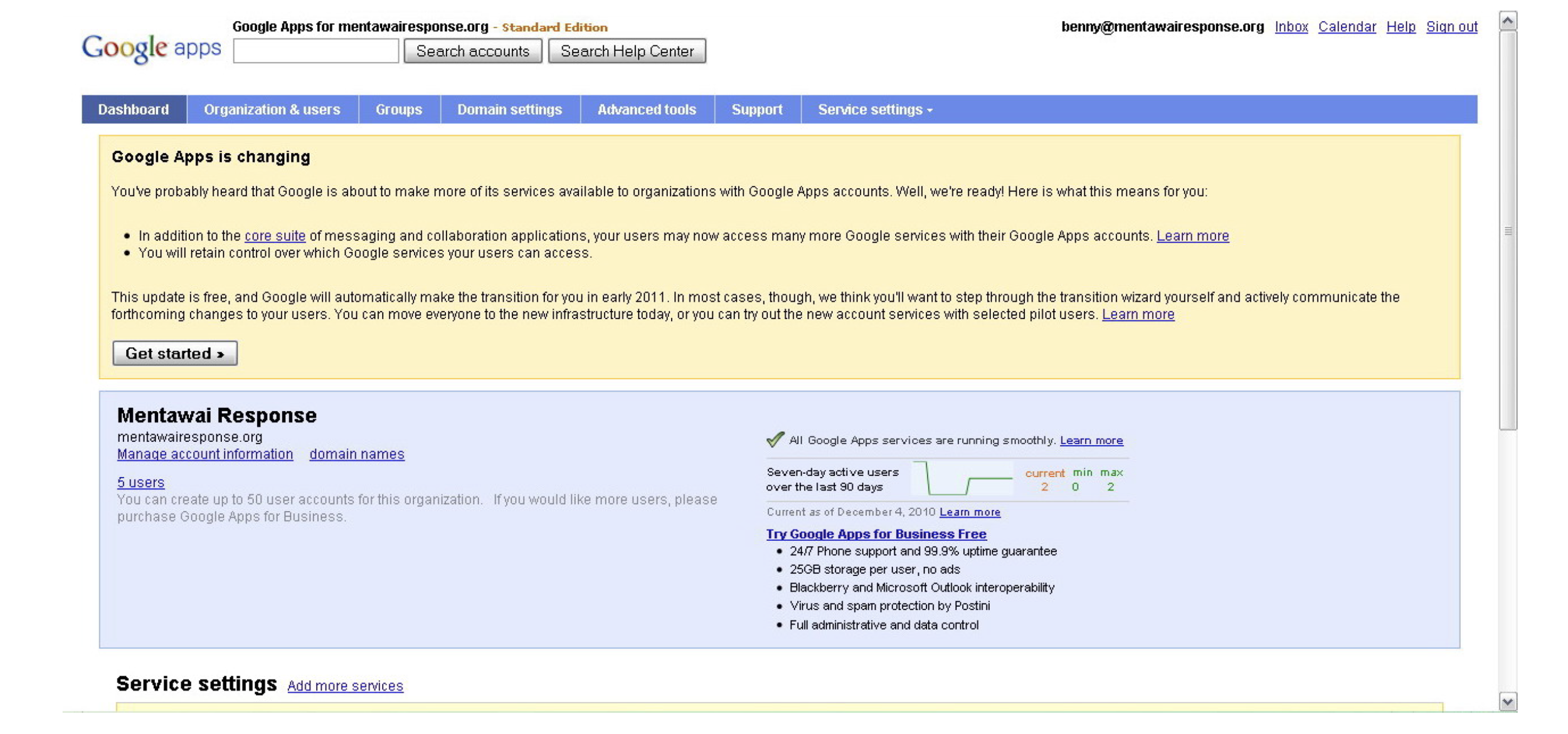Click the Google apps logo
The width and height of the screenshot is (1568, 734).
click(151, 48)
